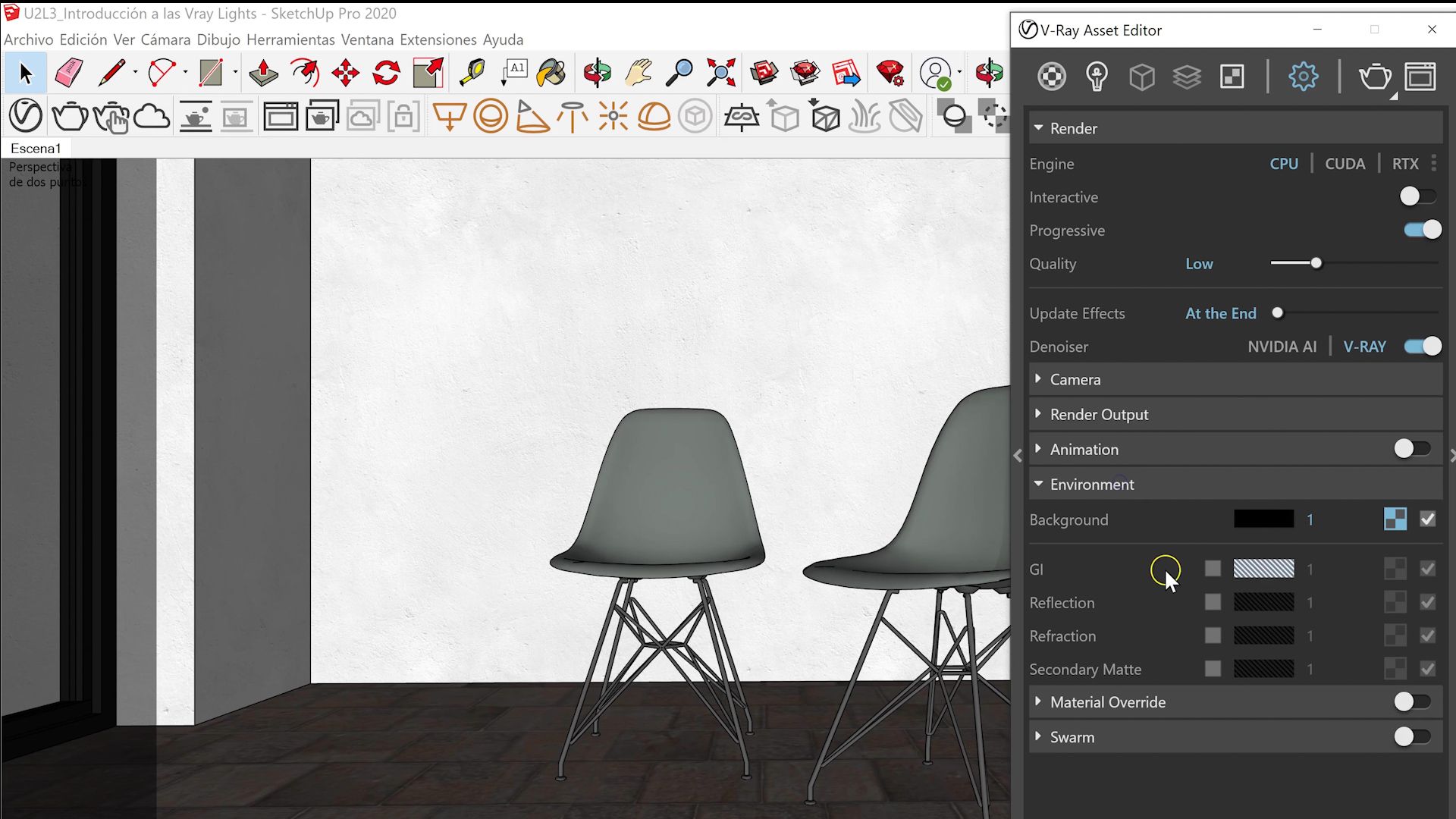This screenshot has height=819, width=1456.
Task: Click the black Background color swatch
Action: [1263, 519]
